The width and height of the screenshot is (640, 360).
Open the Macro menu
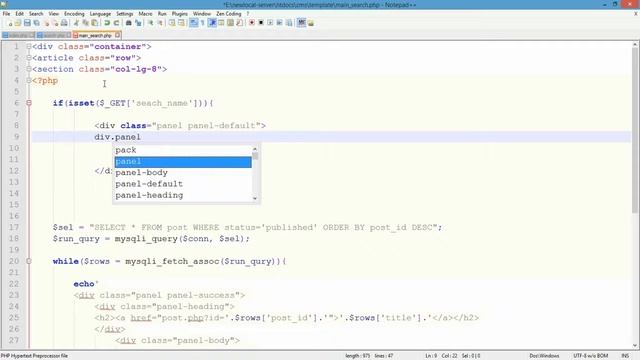tap(145, 13)
